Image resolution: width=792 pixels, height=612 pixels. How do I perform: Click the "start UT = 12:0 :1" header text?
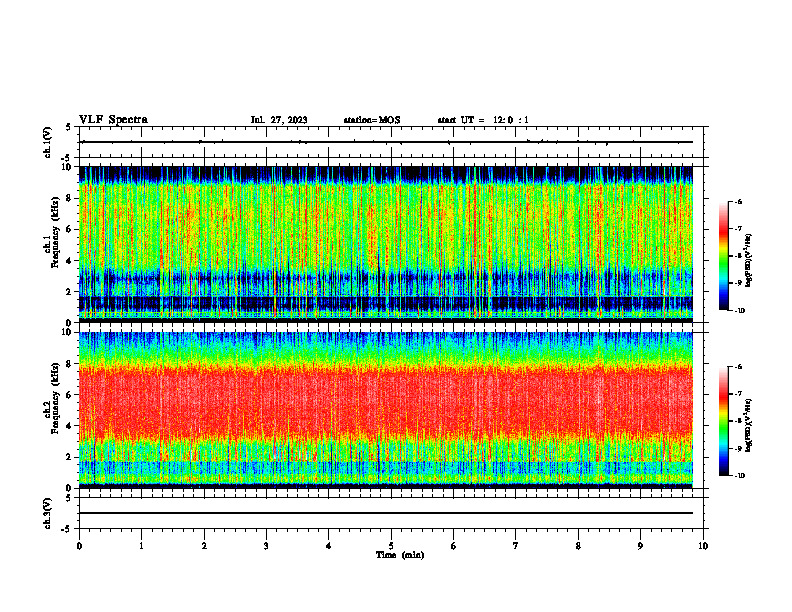(x=483, y=120)
